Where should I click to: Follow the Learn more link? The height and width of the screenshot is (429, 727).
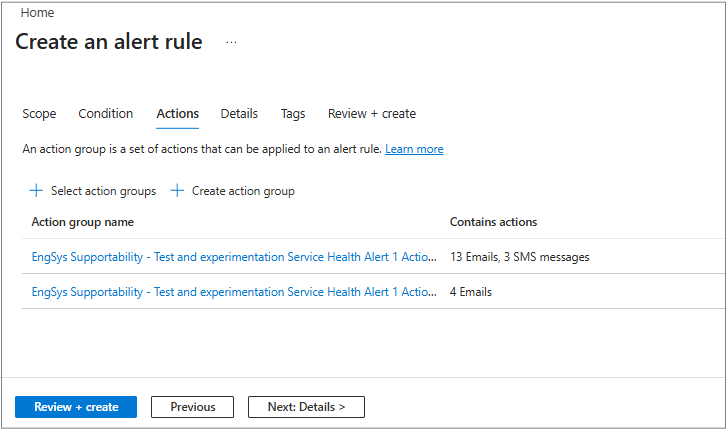[414, 149]
